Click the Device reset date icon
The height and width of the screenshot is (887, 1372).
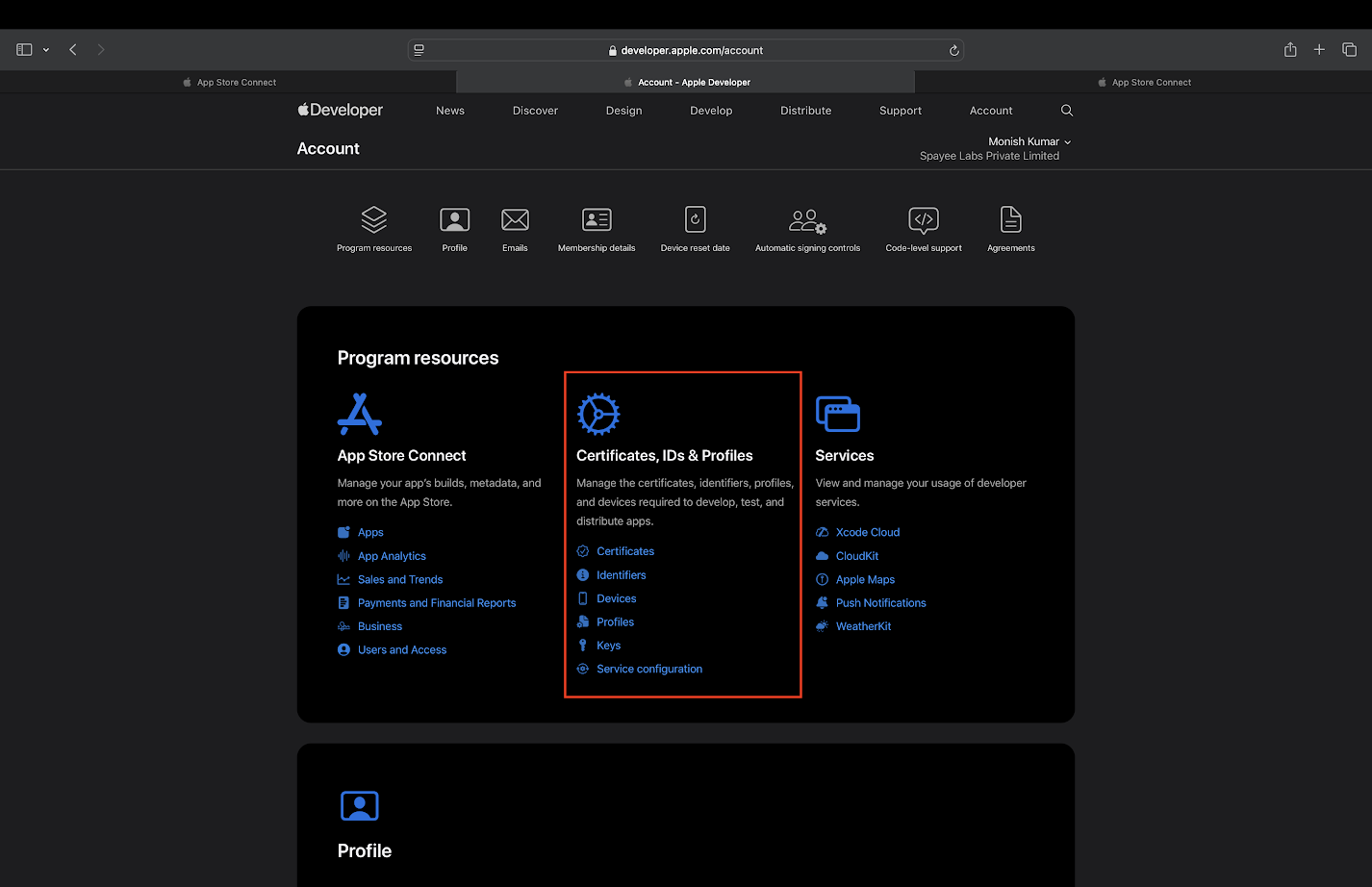pos(695,220)
